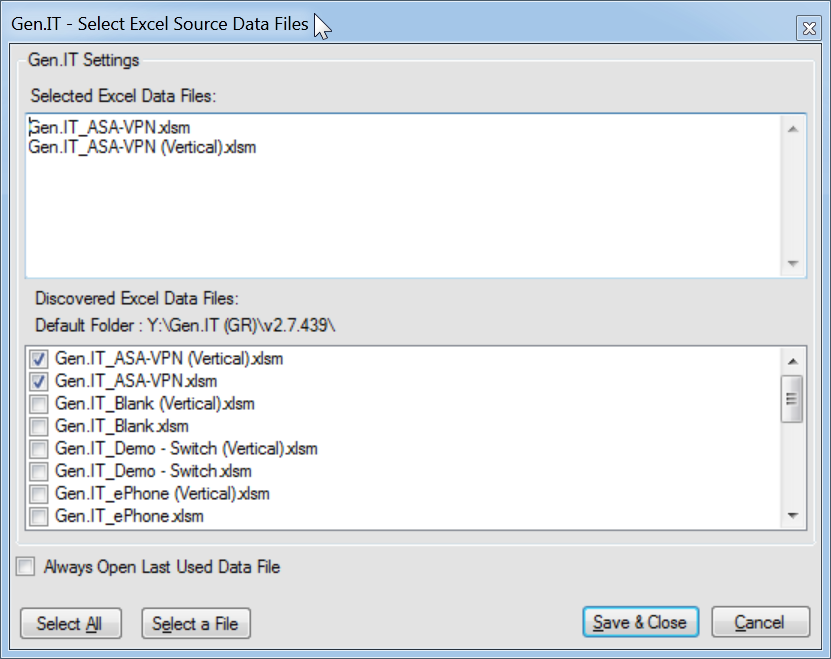Click the Select All button
This screenshot has width=831, height=659.
pos(69,623)
